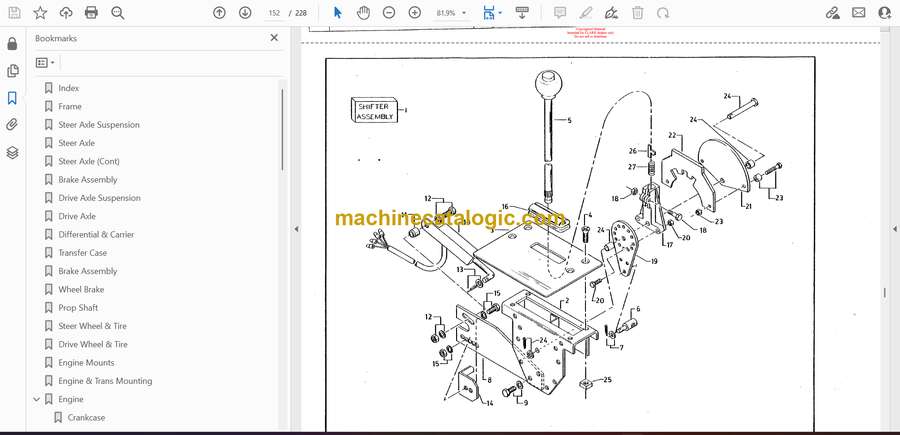Go to previous page with the up arrow
The width and height of the screenshot is (900, 435).
click(x=219, y=13)
